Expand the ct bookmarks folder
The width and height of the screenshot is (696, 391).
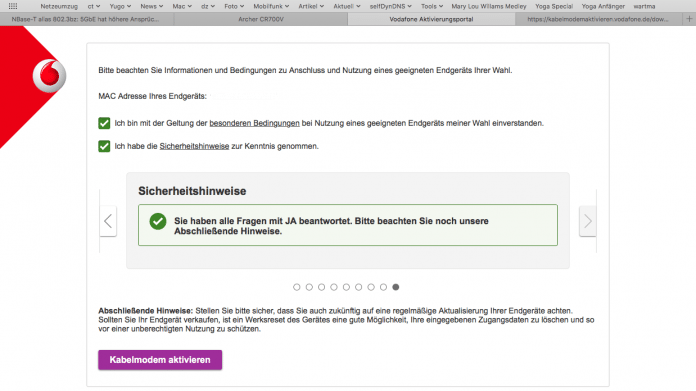click(x=94, y=6)
